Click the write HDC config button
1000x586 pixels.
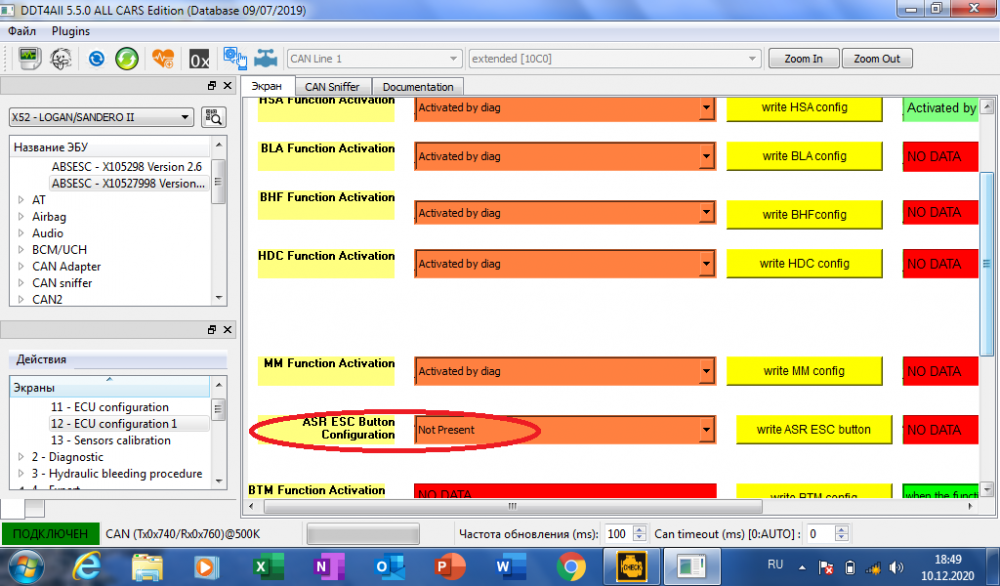pos(804,263)
